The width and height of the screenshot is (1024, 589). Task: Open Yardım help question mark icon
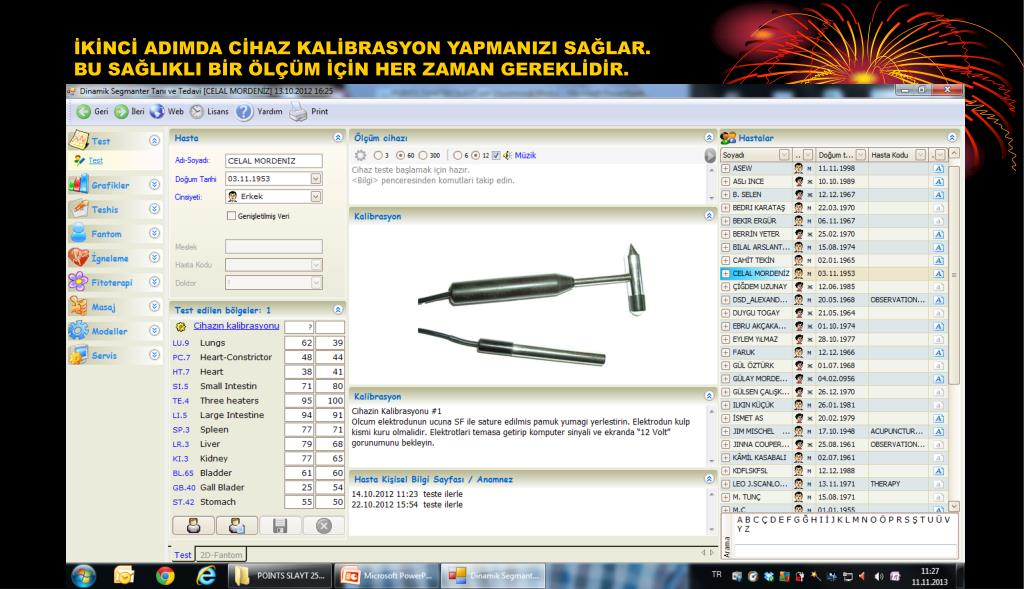(244, 112)
